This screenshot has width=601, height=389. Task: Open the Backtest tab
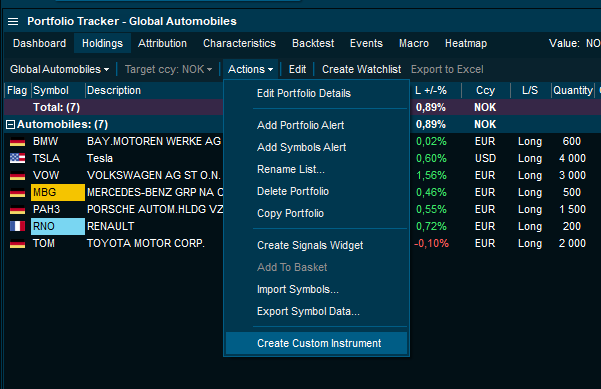[313, 43]
